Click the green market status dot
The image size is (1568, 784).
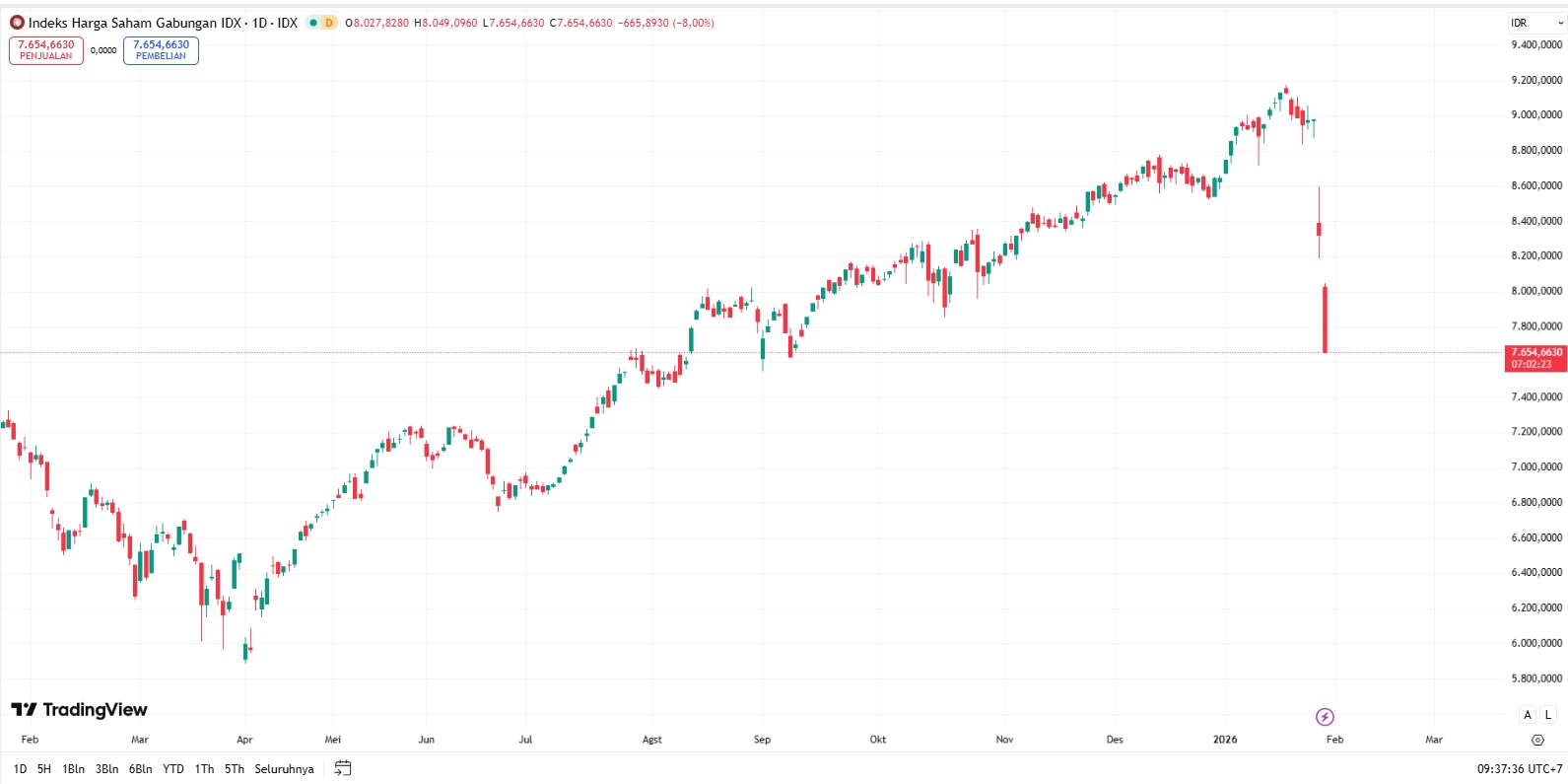coord(312,23)
